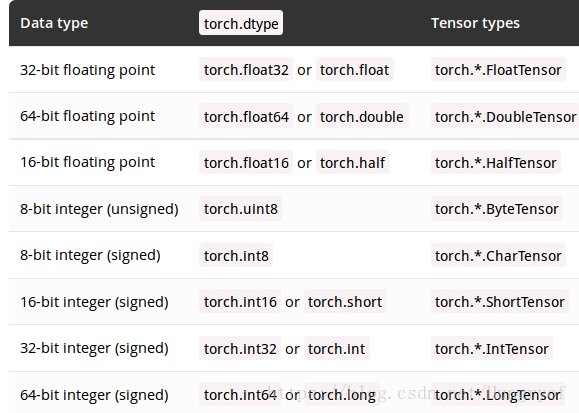The image size is (579, 413).
Task: Click the torch.float code label
Action: (x=354, y=69)
